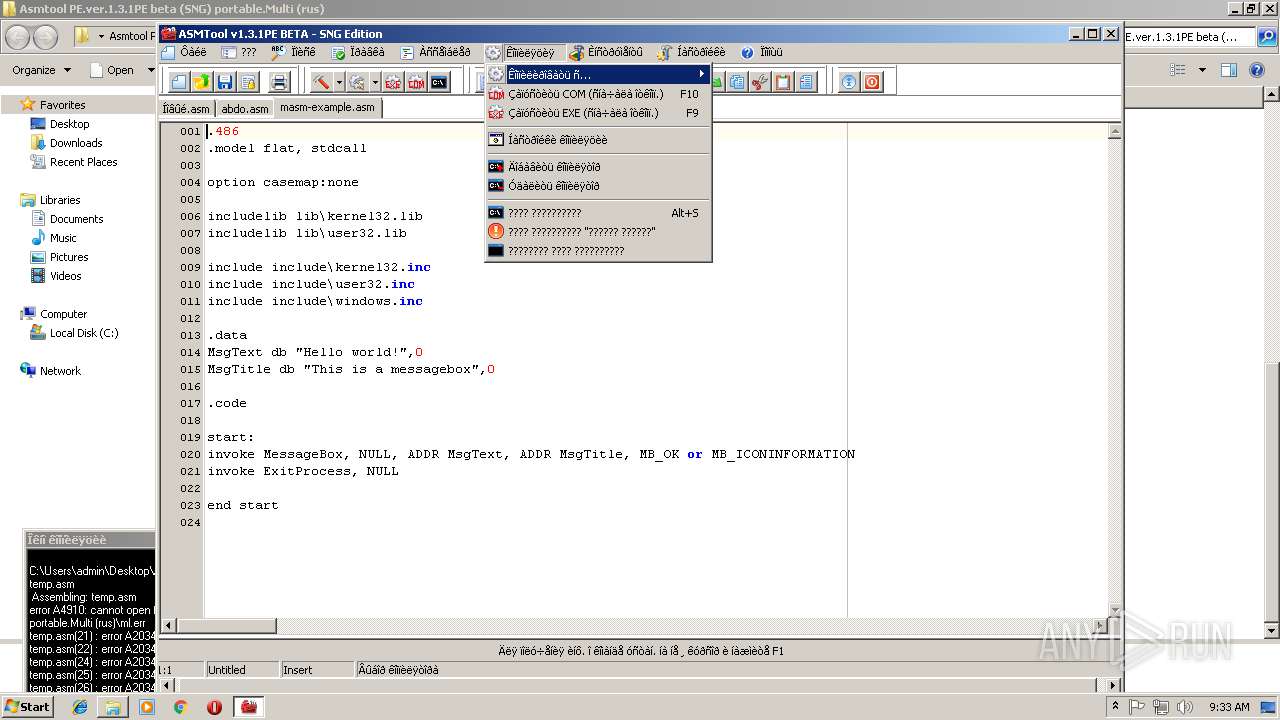Viewport: 1280px width, 720px height.
Task: Click the Cut scissors toolbar icon
Action: (x=760, y=82)
